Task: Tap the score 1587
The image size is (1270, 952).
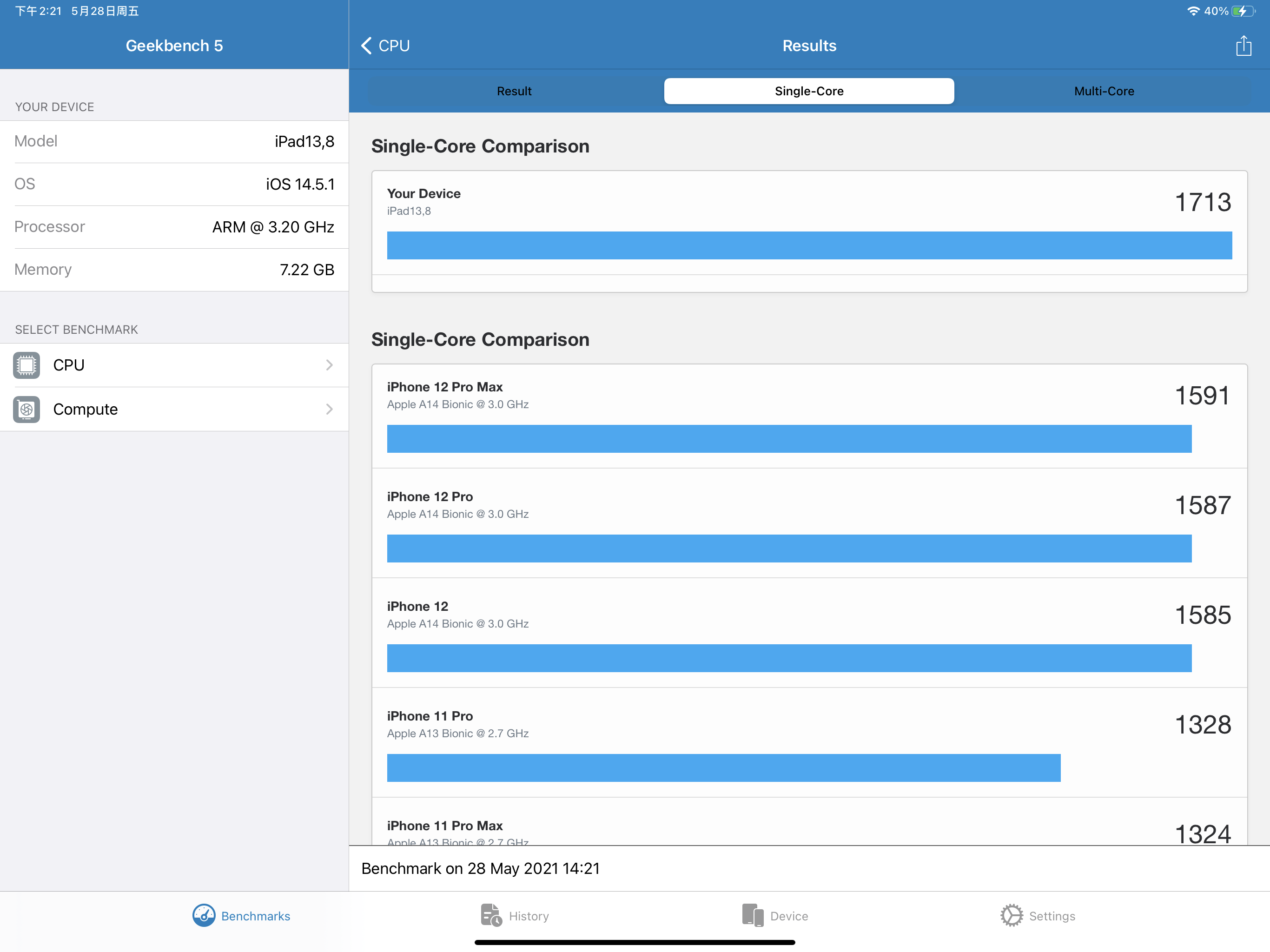Action: coord(1203,505)
